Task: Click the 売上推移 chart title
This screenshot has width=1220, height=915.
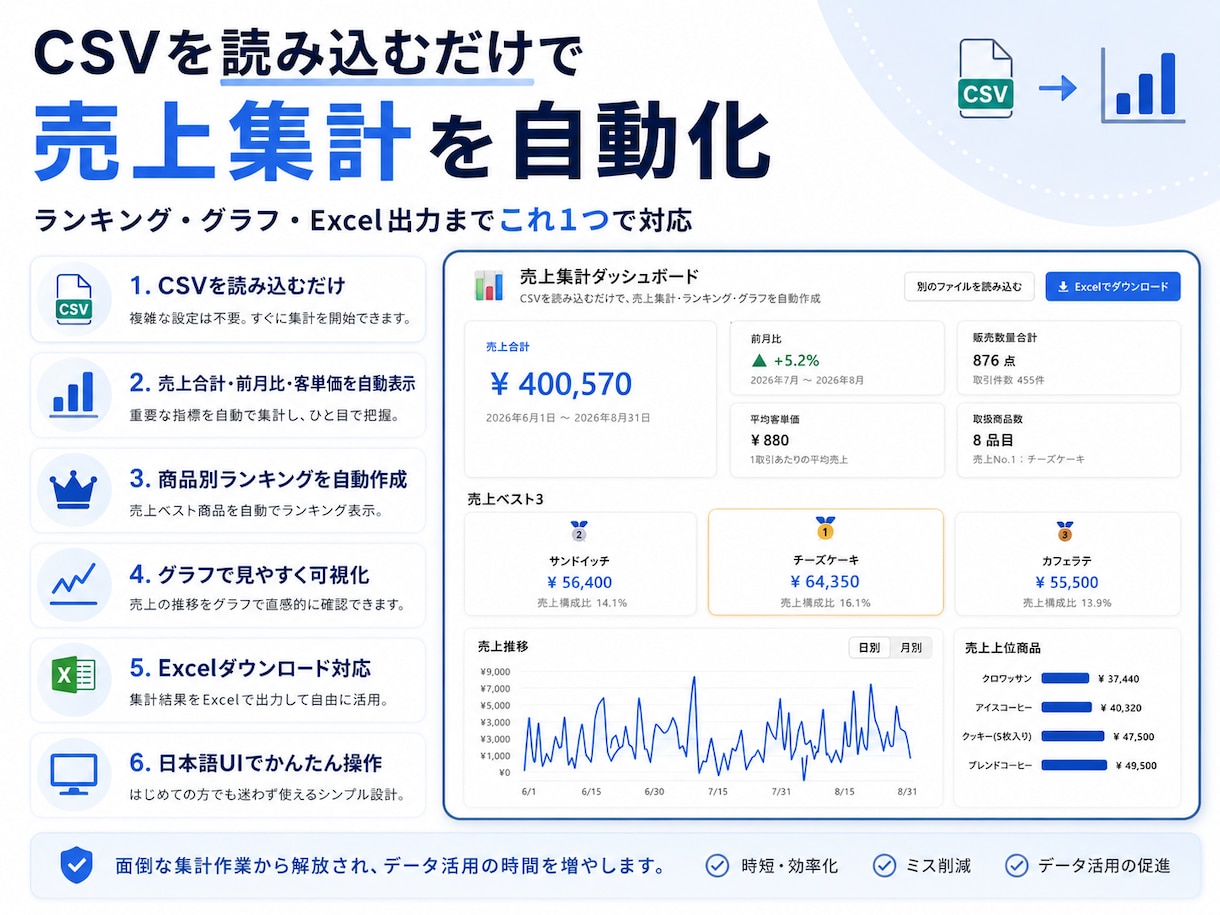Action: 503,647
